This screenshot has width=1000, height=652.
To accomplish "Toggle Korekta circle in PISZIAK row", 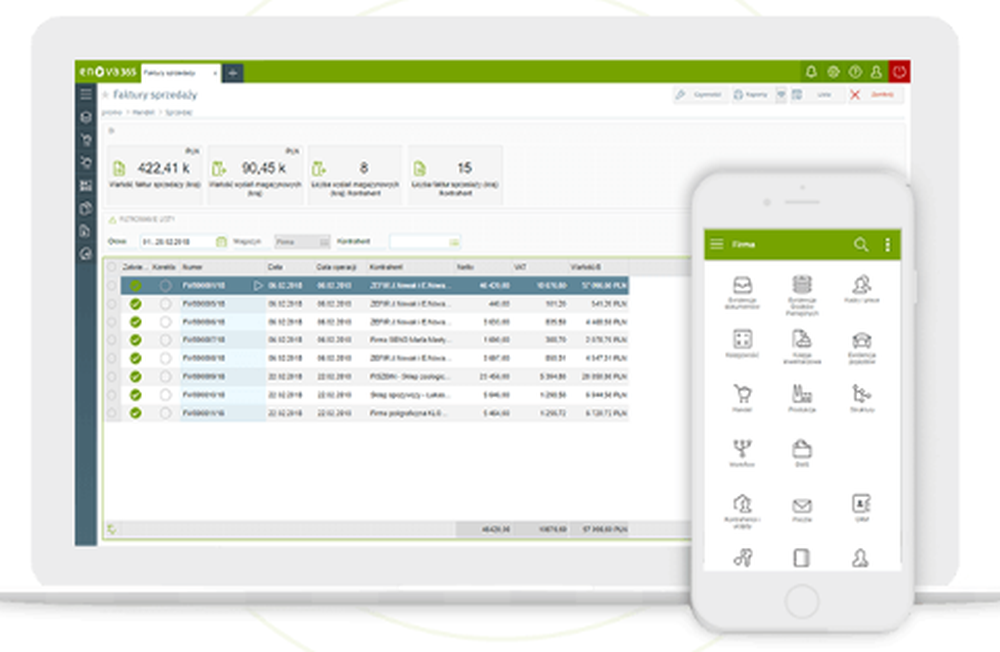I will 165,376.
